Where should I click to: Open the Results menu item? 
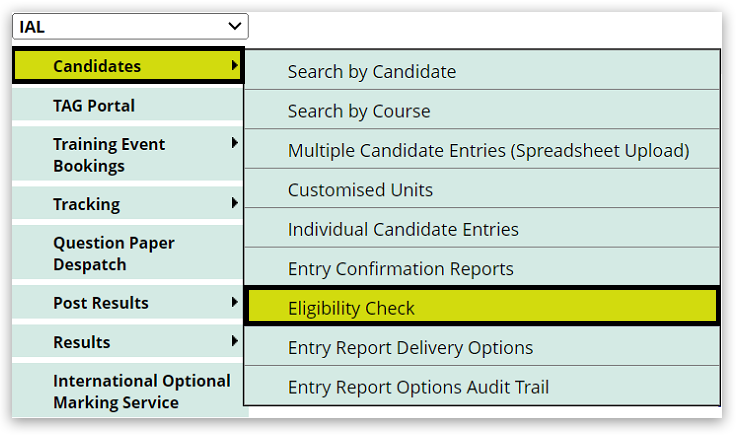[x=82, y=342]
